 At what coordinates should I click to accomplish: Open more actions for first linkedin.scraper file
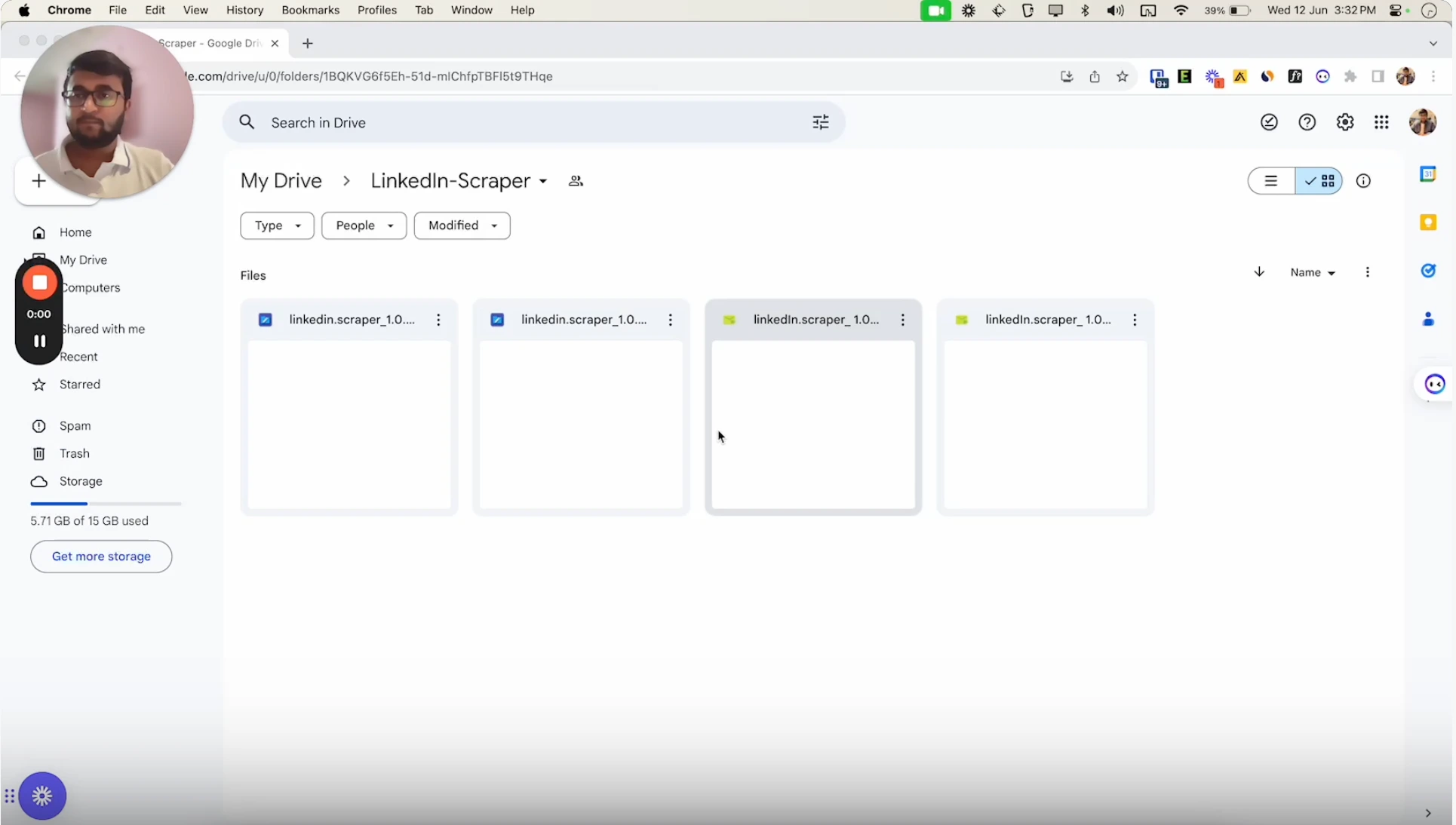point(438,320)
